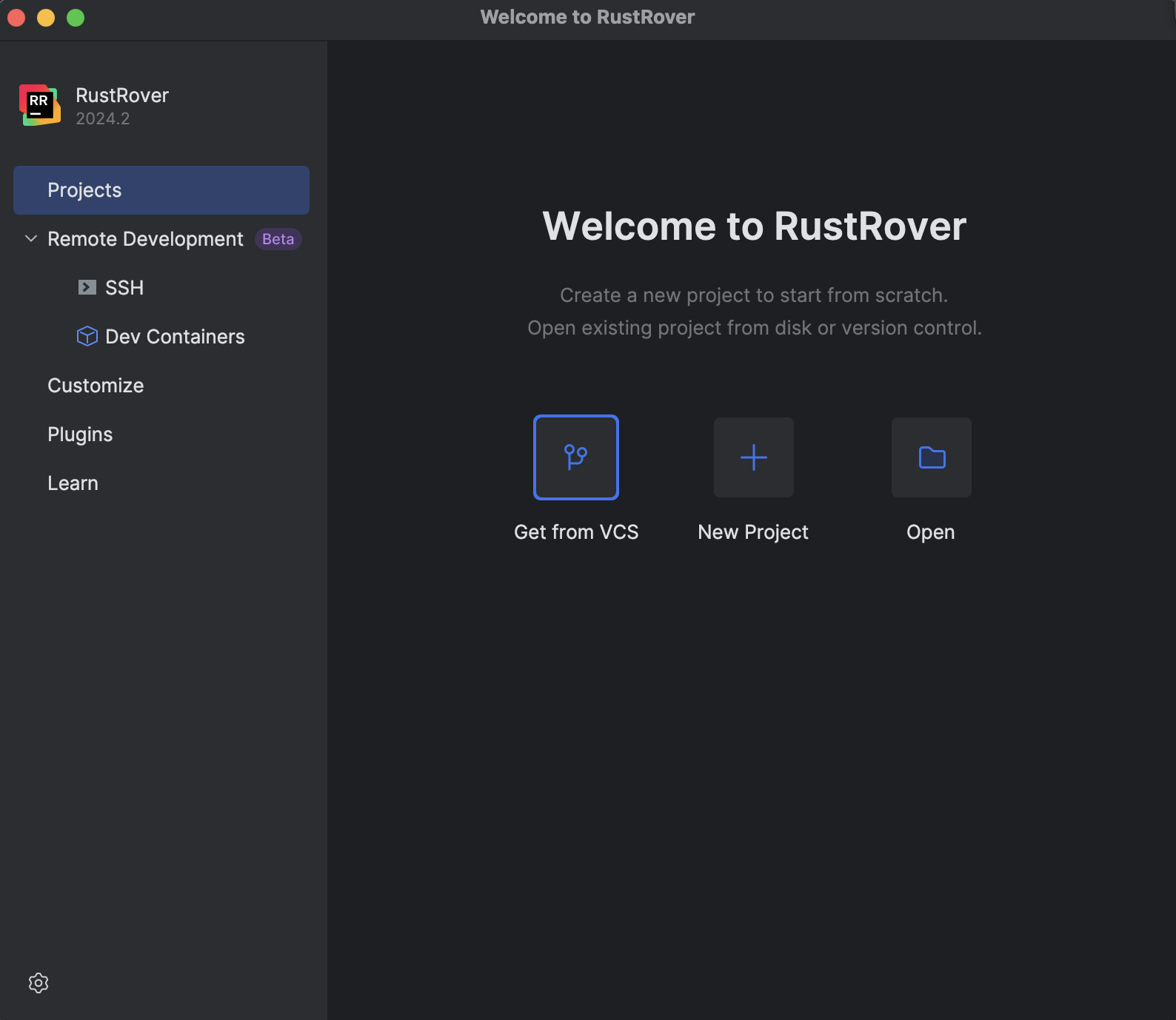
Task: Collapse the Remote Development chevron
Action: click(x=31, y=239)
